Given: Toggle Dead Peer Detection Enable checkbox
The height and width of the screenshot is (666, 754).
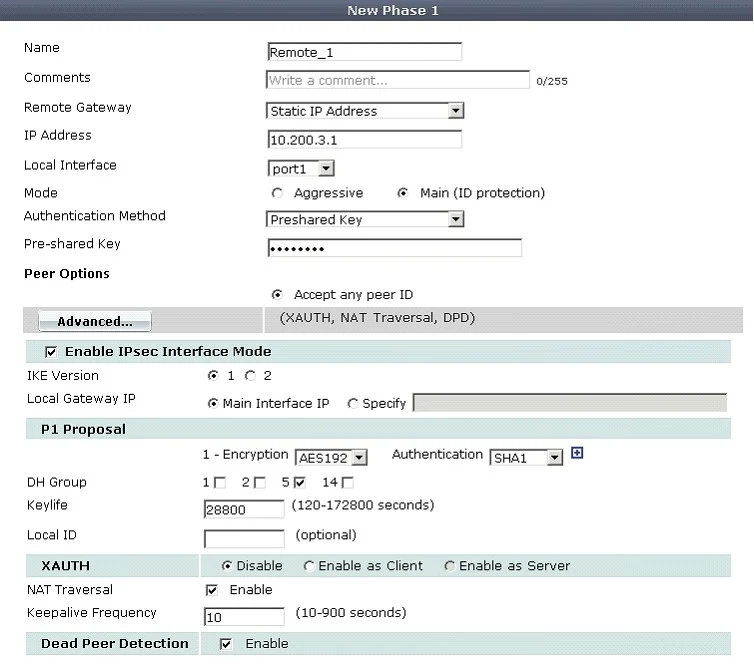Looking at the screenshot, I should tap(226, 644).
